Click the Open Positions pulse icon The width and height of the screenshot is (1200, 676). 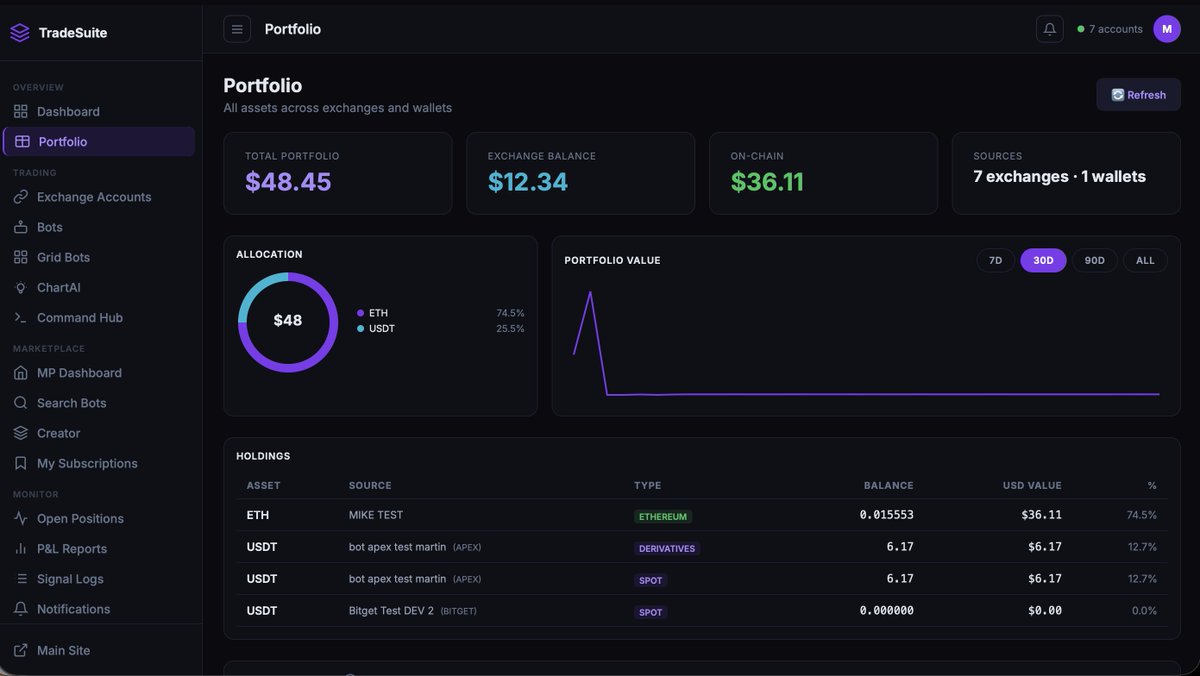pos(21,518)
